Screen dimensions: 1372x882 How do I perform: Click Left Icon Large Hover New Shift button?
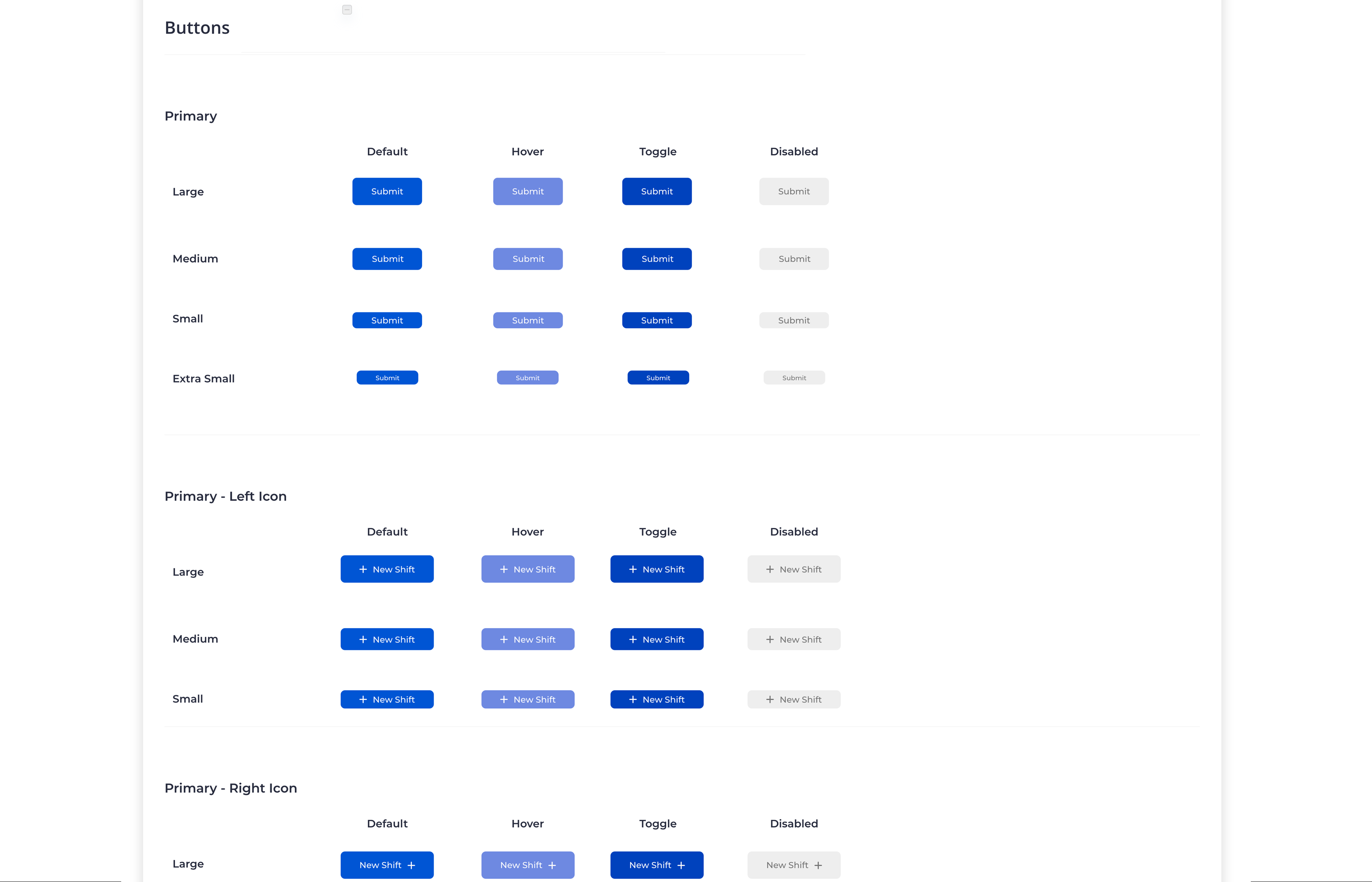[528, 569]
